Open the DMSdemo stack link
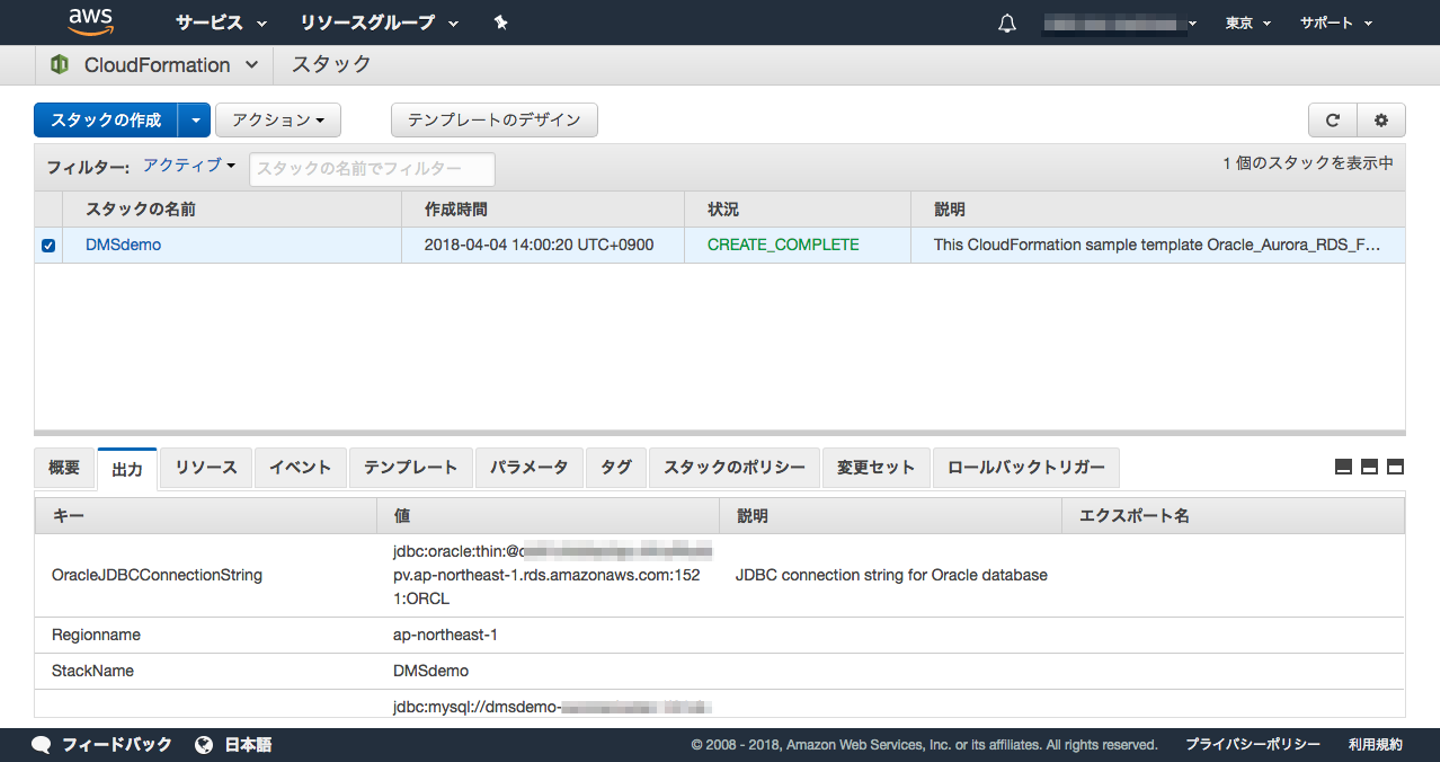This screenshot has width=1440, height=762. point(123,245)
